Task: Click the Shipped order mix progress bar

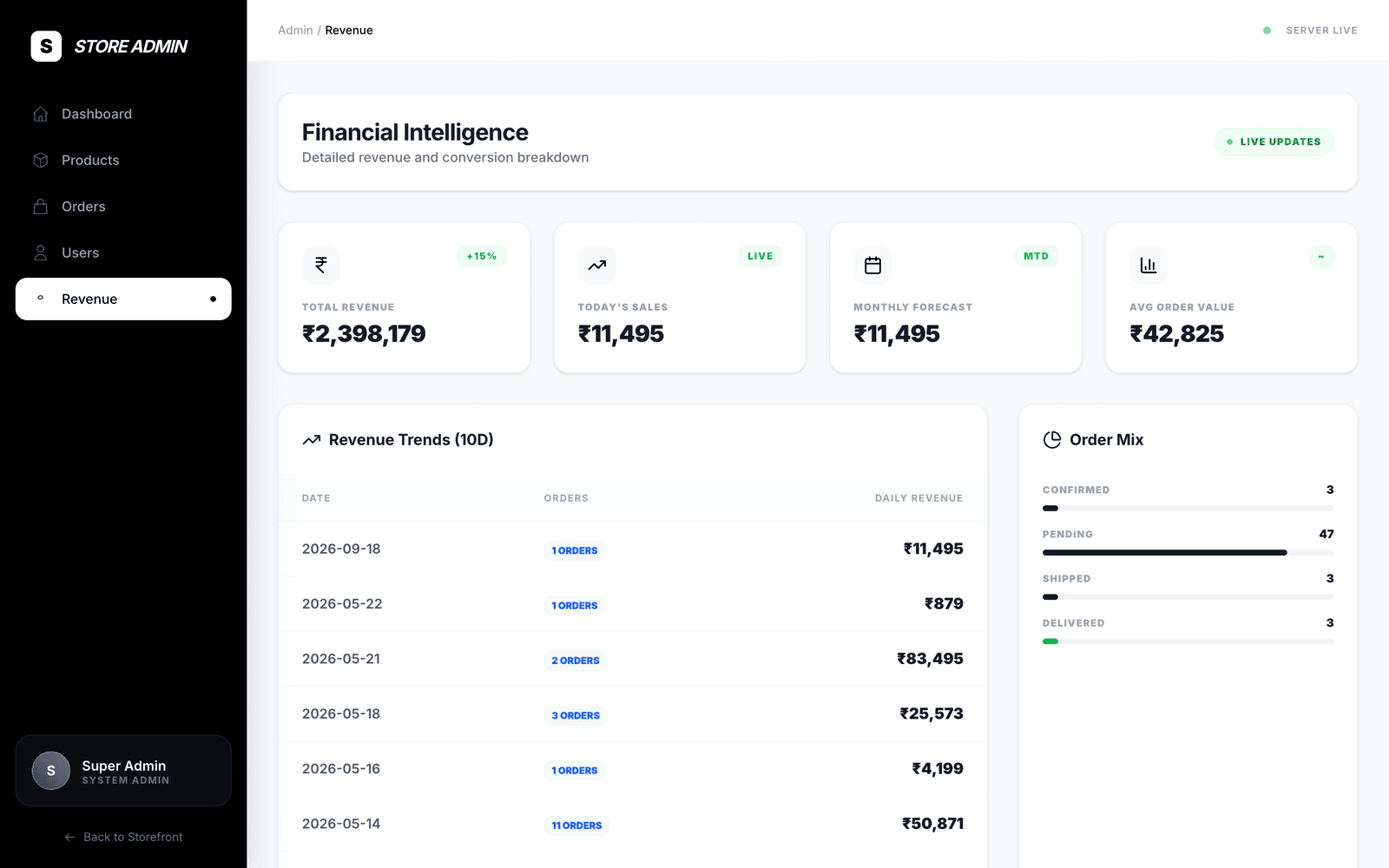Action: pyautogui.click(x=1188, y=597)
